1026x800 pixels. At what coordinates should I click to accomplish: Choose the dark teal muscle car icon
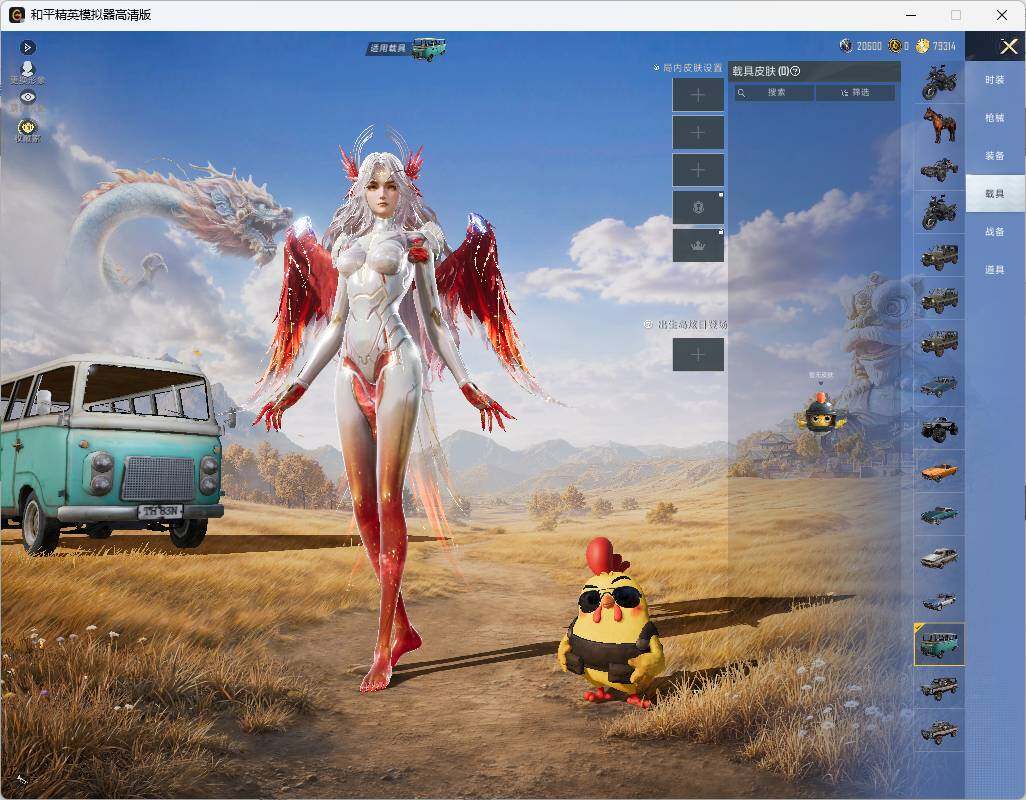[939, 514]
